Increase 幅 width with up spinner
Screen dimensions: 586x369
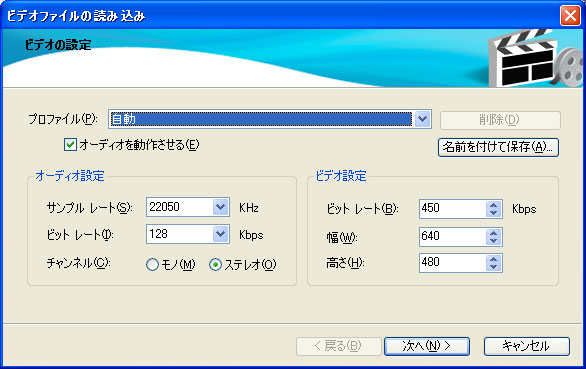494,233
